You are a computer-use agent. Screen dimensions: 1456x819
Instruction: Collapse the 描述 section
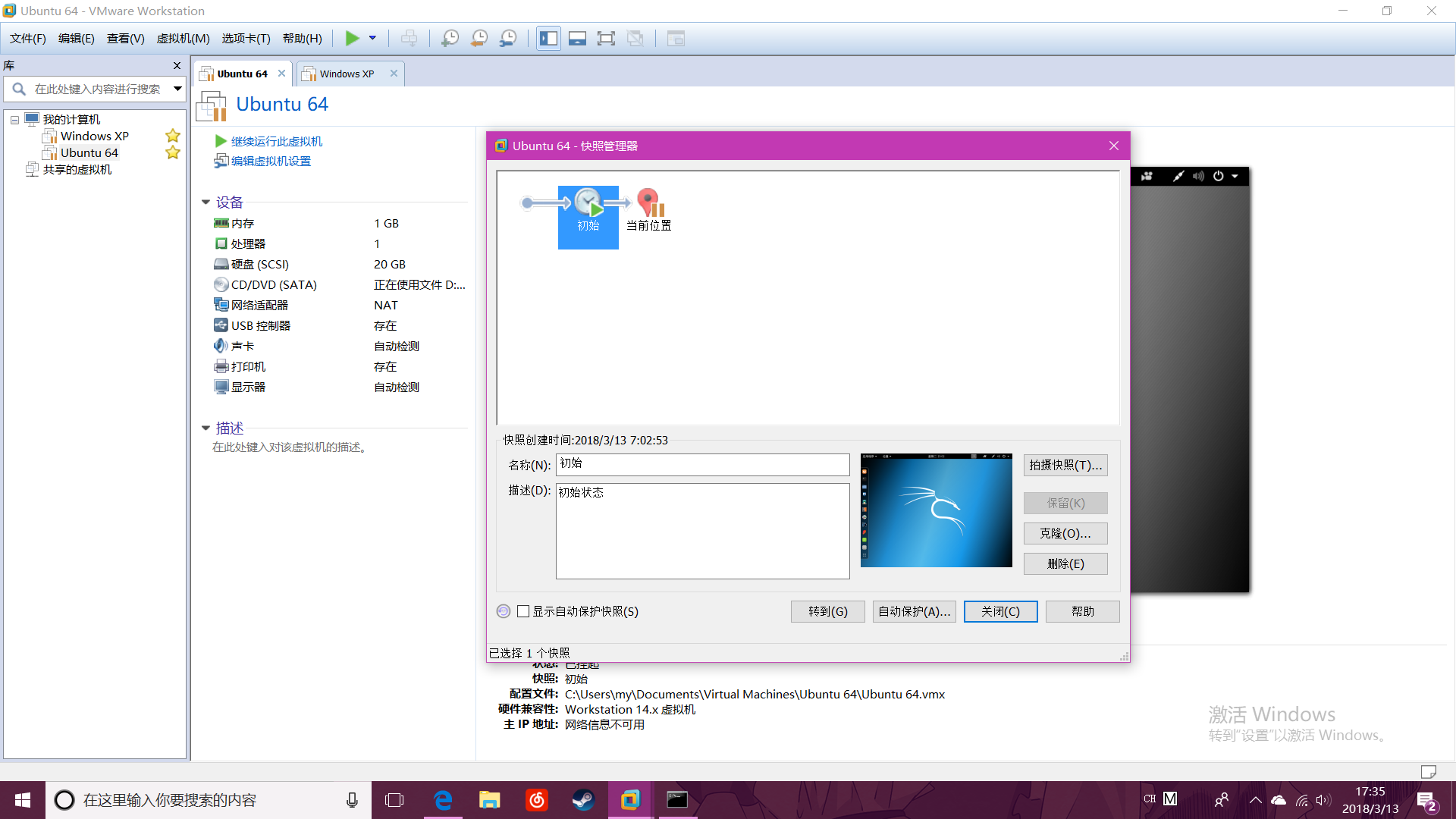[x=206, y=428]
